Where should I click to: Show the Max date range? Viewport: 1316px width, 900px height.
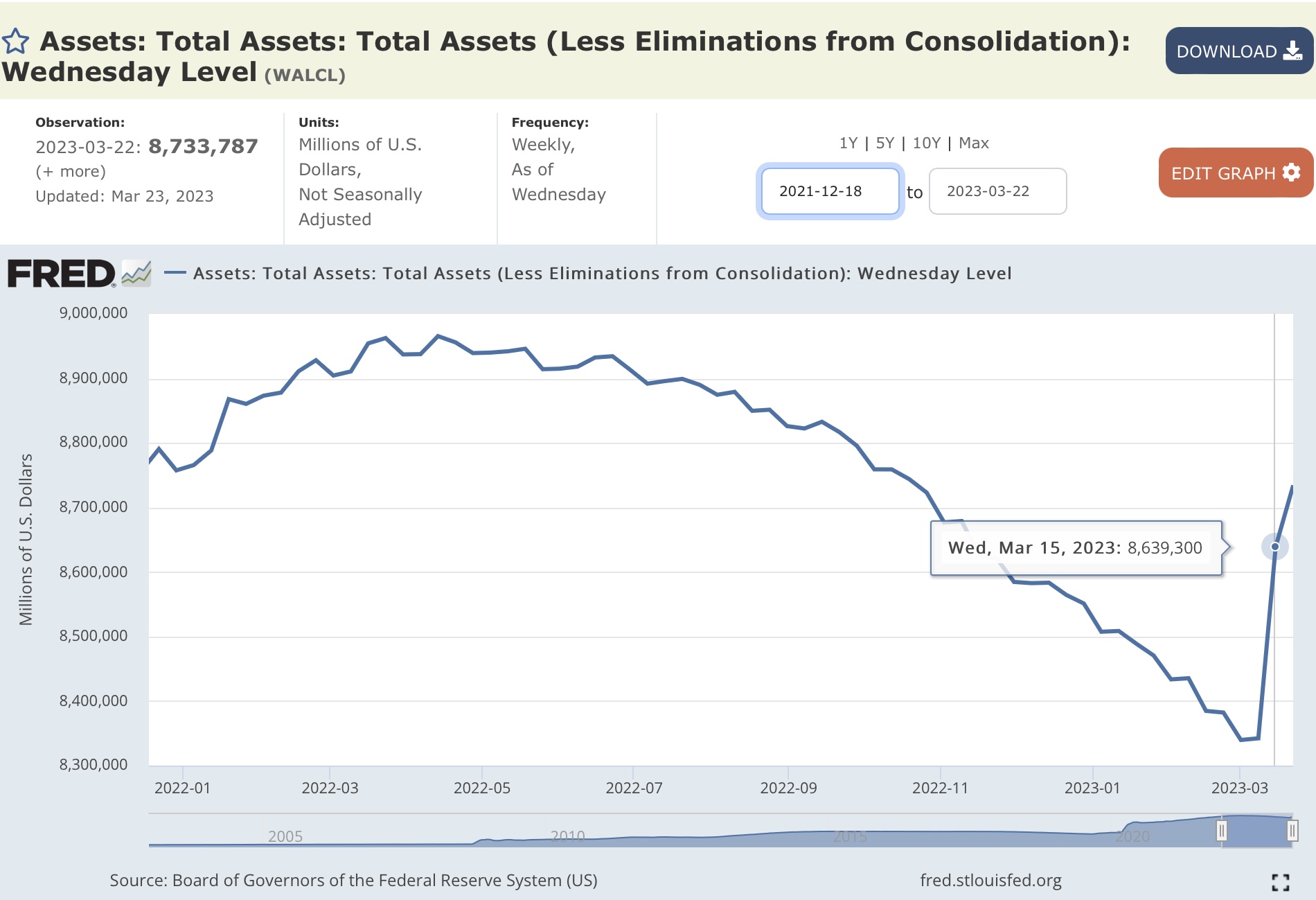click(973, 143)
